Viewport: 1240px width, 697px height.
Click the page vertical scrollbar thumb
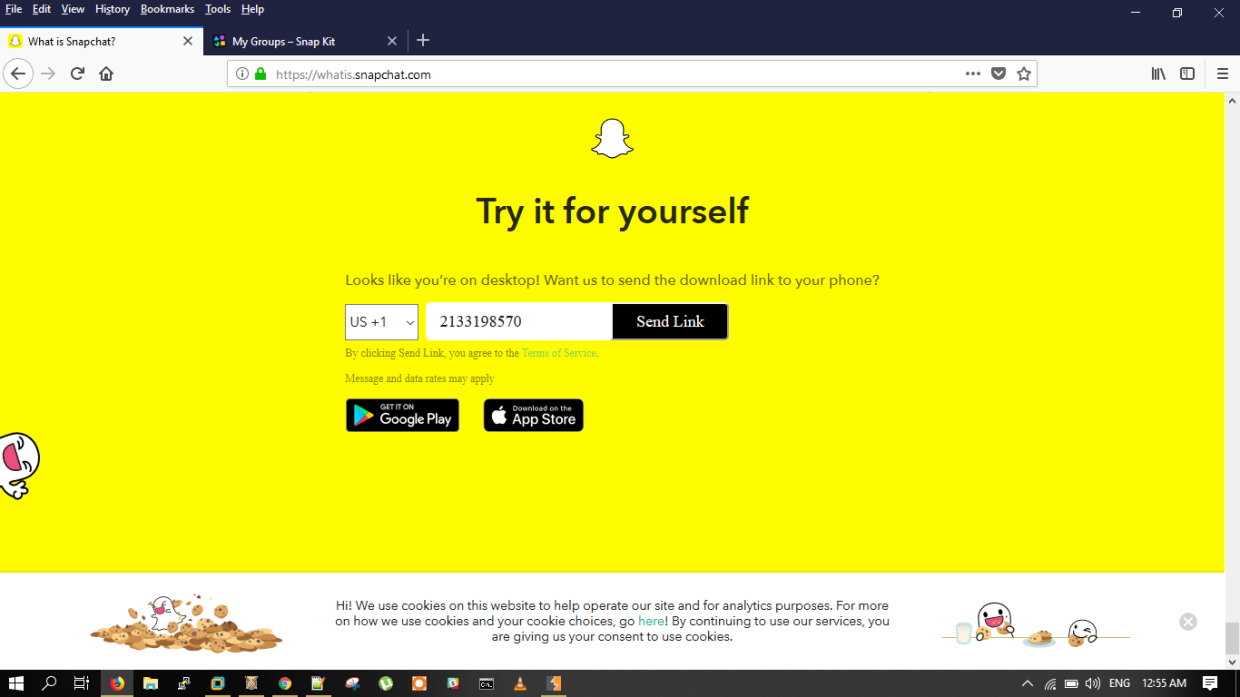tap(1232, 637)
